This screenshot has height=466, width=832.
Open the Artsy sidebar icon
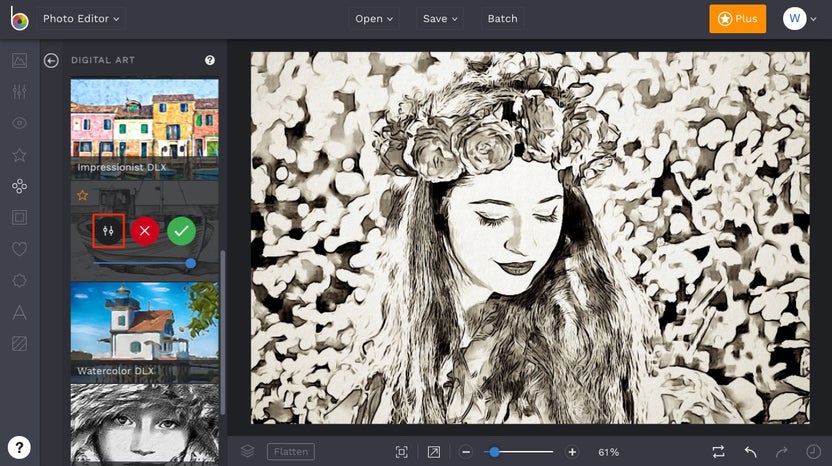click(x=20, y=186)
